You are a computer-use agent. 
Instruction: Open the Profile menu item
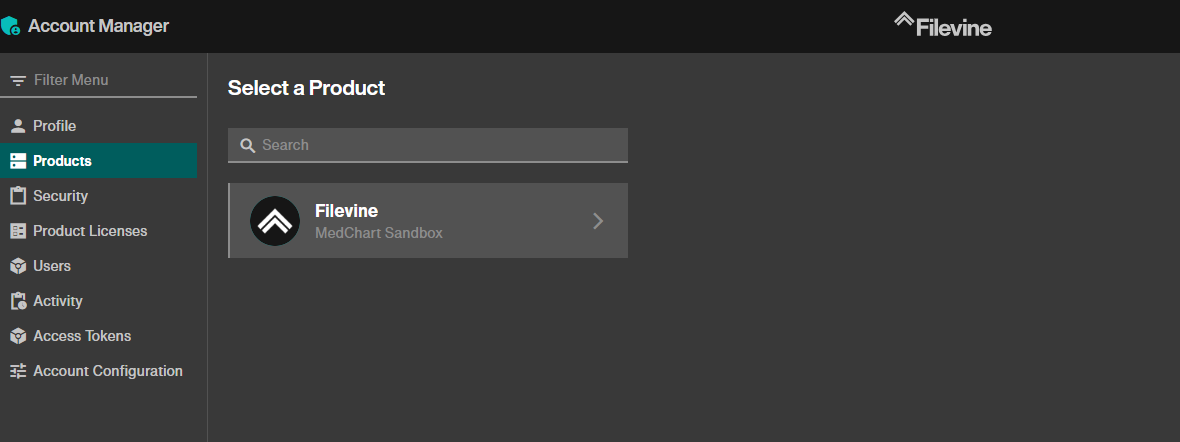(99, 126)
